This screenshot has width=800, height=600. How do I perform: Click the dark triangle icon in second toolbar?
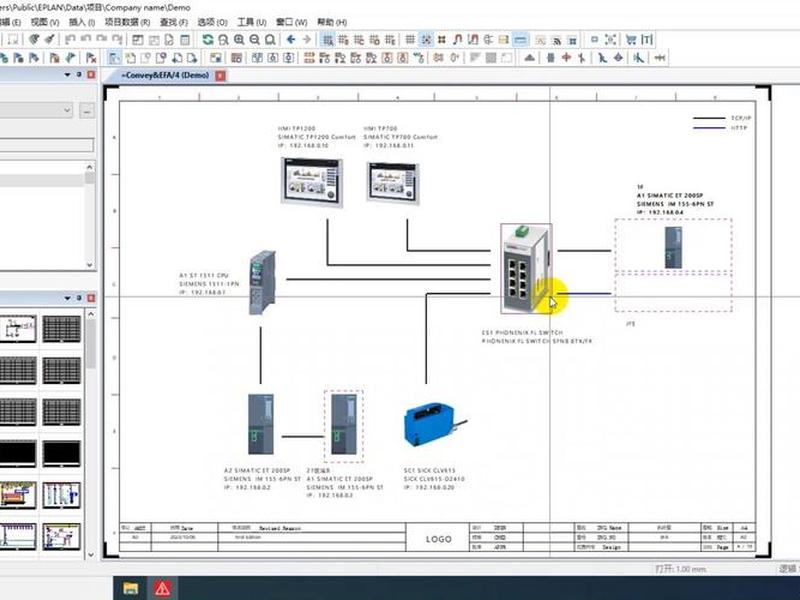point(530,58)
